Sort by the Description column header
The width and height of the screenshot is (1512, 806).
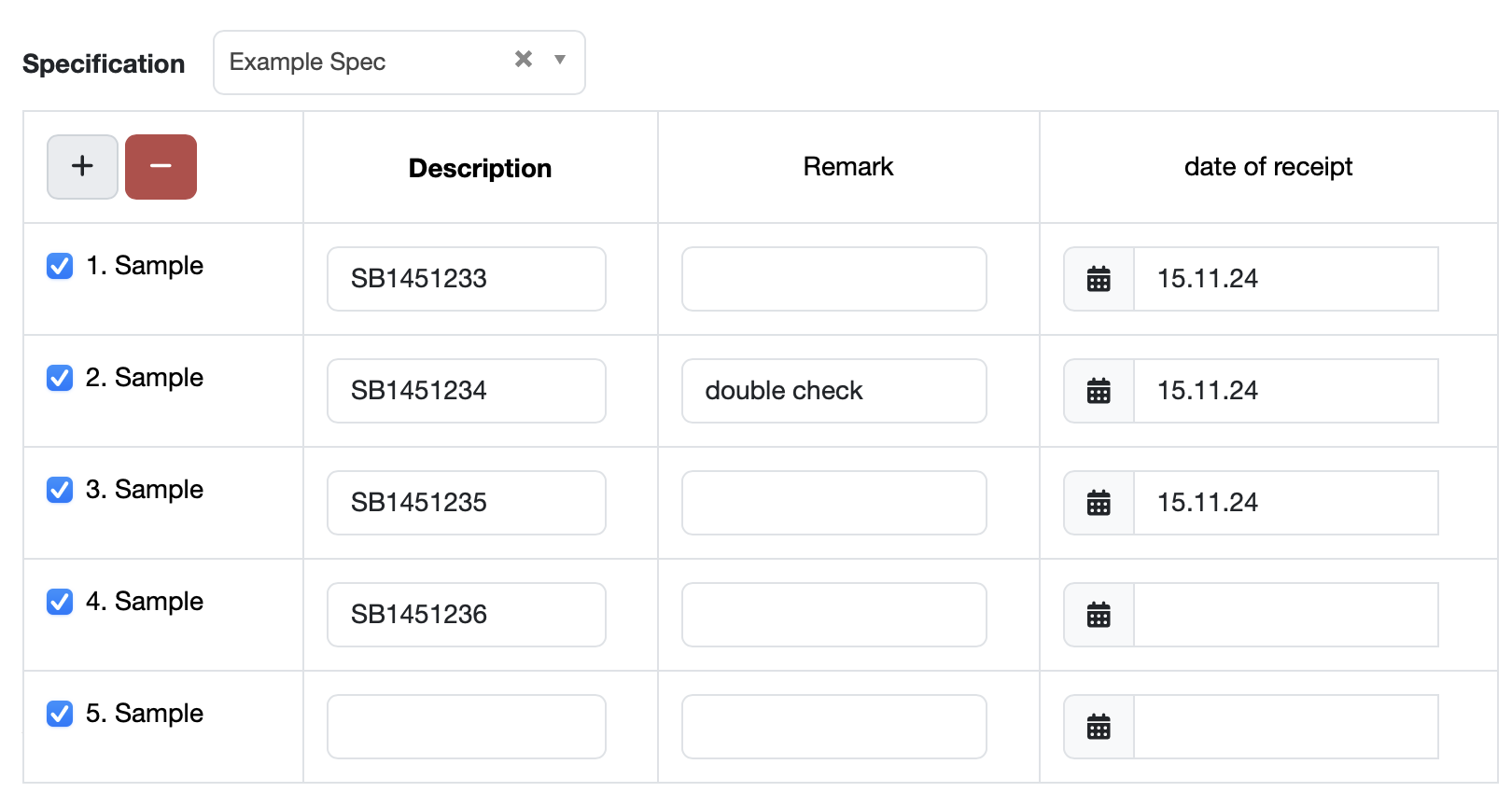[x=480, y=168]
